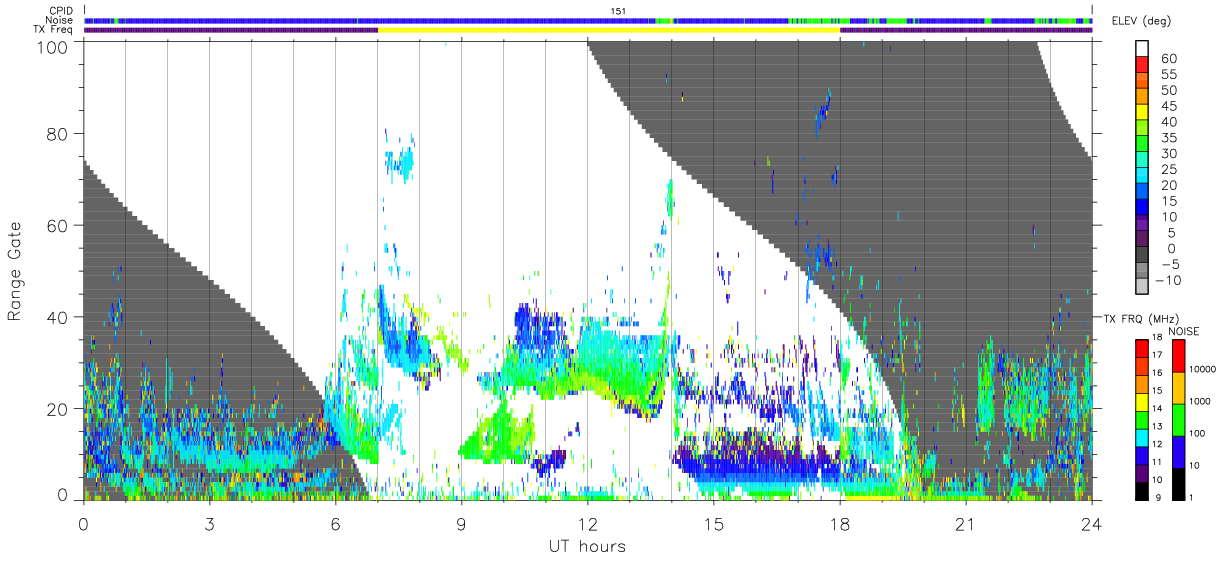Click UT hours tick label '12'
Screen dimensions: 1228x567
coord(587,523)
